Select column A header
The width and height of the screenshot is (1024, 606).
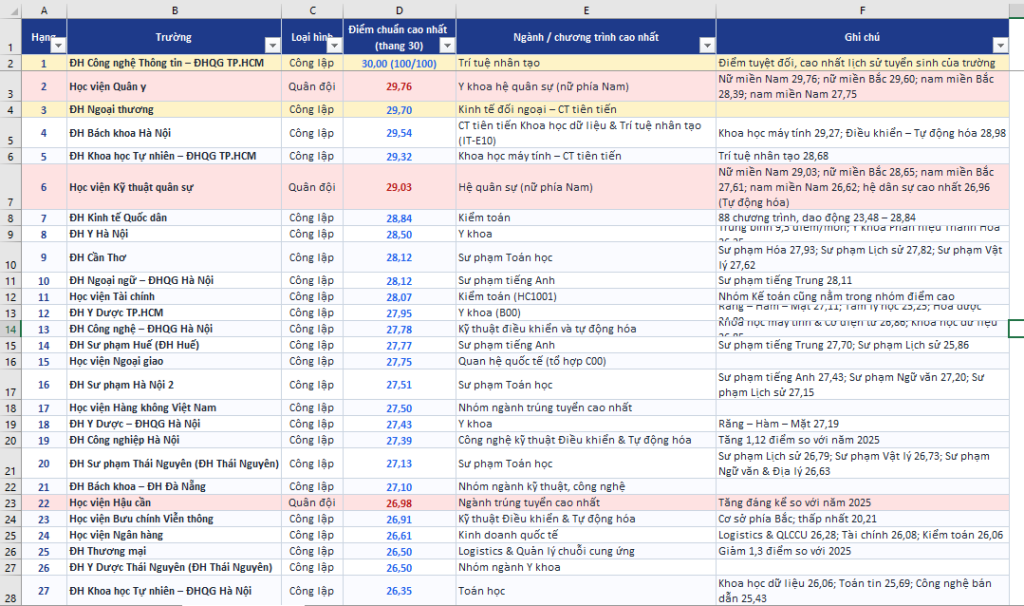[x=44, y=10]
